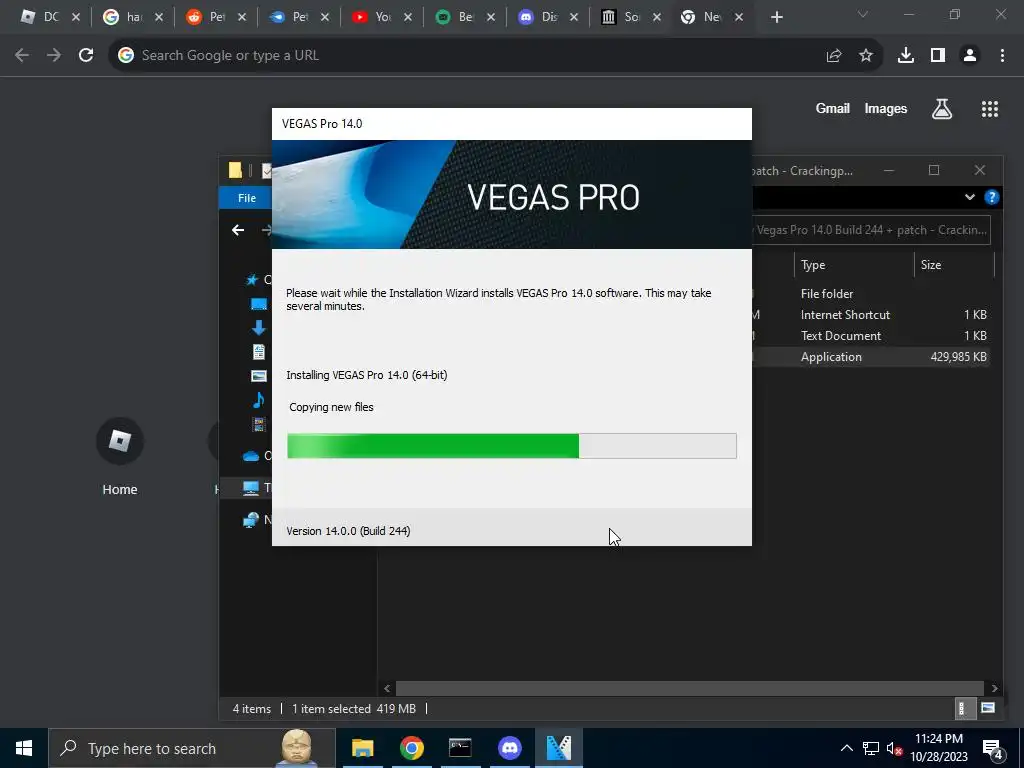Bookmark this tab with the star icon
Viewport: 1024px width, 768px height.
pyautogui.click(x=866, y=56)
